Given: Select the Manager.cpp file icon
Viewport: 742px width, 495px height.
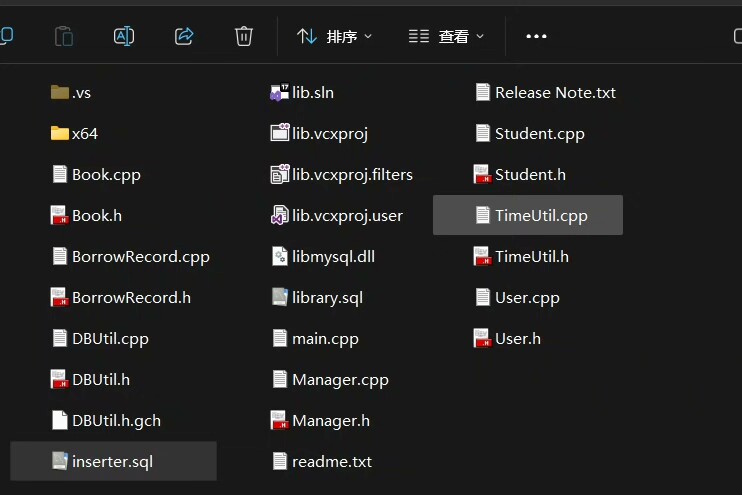Looking at the screenshot, I should (280, 380).
